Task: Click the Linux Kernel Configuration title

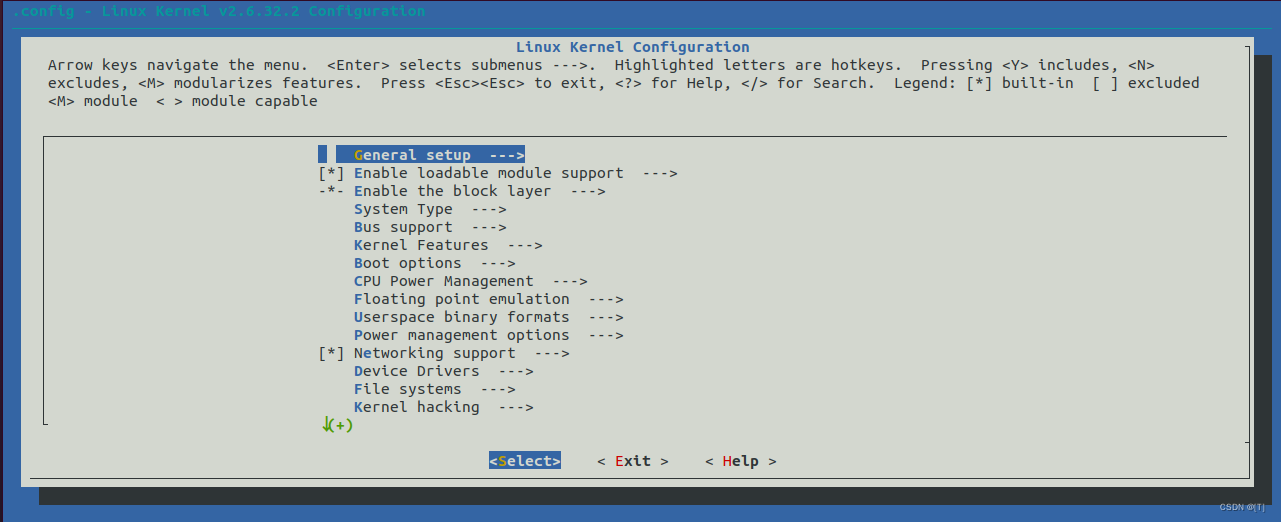Action: click(633, 47)
